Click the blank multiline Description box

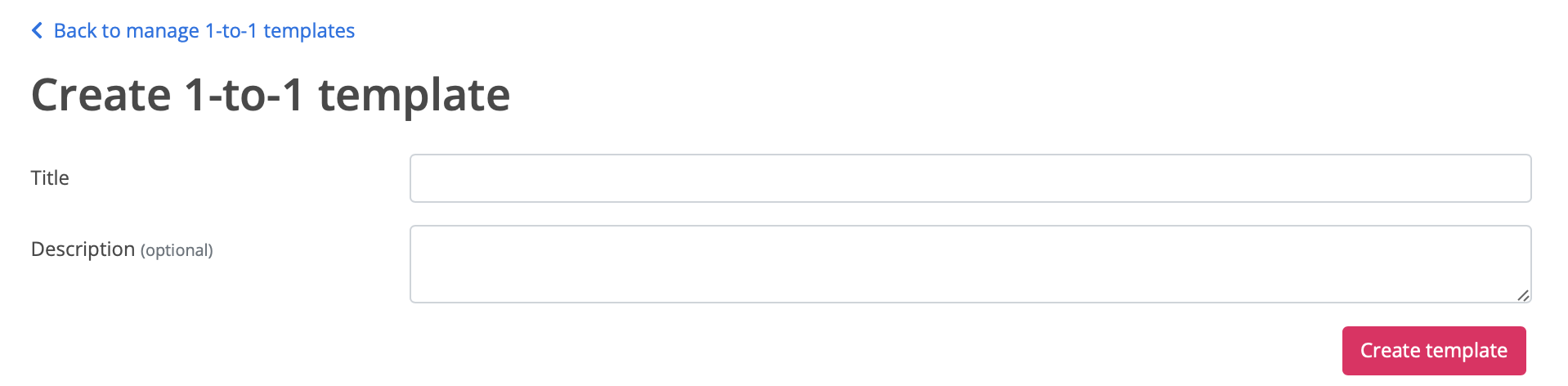[x=970, y=264]
